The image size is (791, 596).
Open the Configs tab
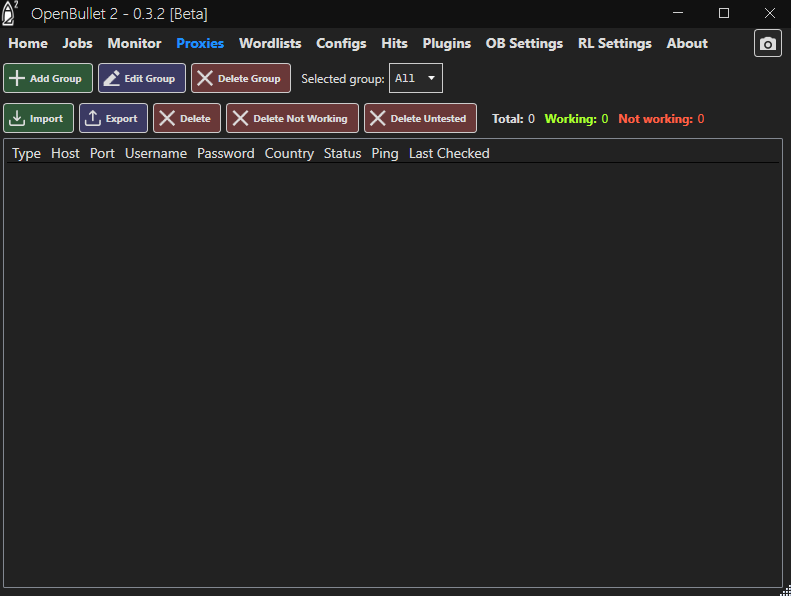pos(341,44)
